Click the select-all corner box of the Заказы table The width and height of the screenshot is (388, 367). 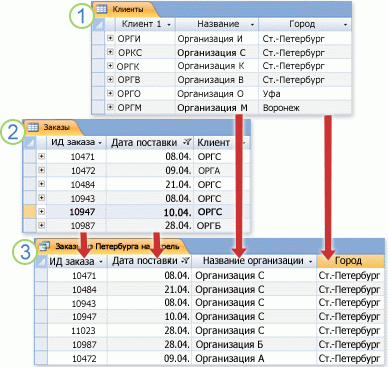pos(30,143)
